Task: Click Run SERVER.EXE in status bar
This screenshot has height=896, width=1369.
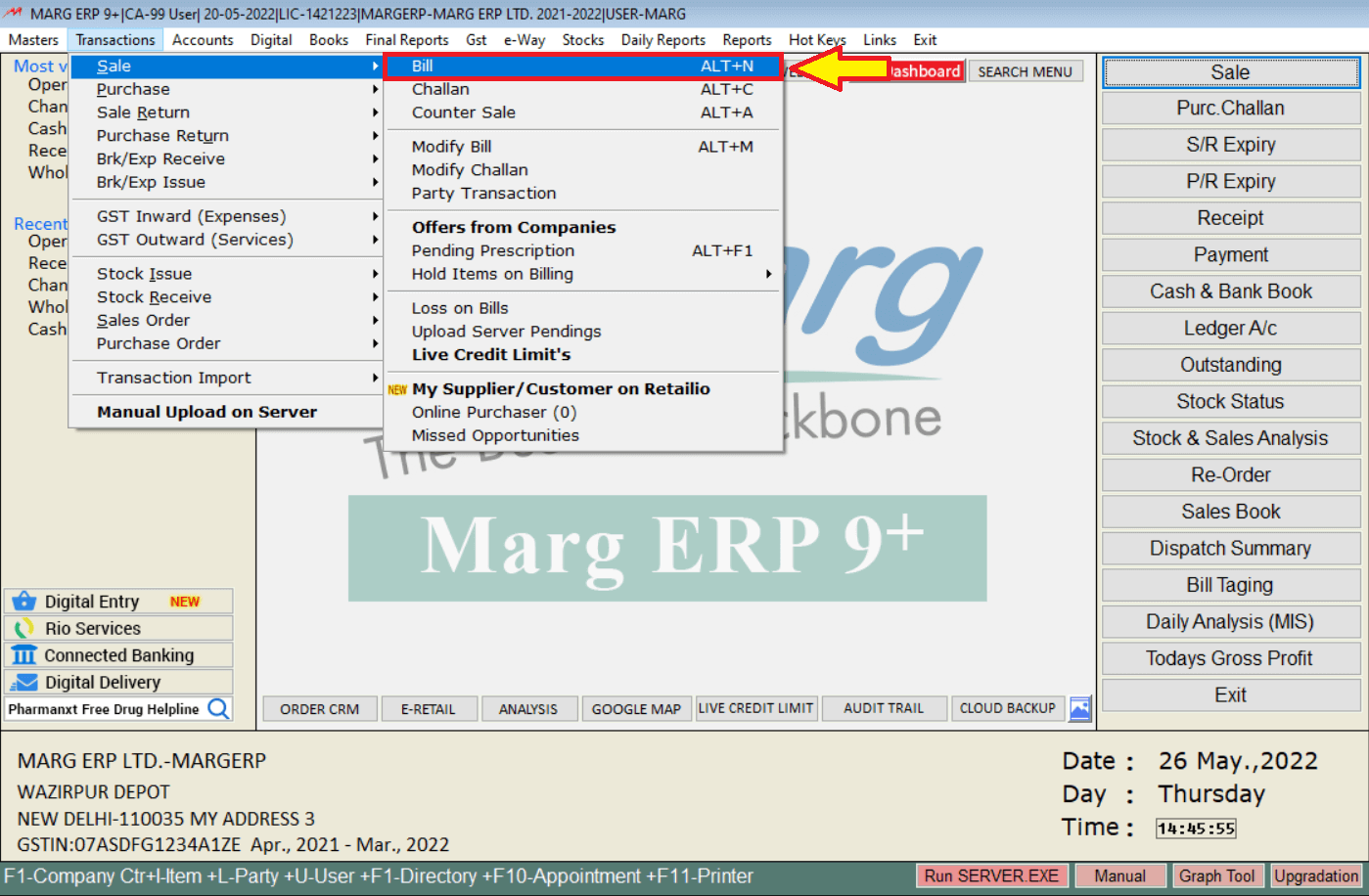Action: 991,876
